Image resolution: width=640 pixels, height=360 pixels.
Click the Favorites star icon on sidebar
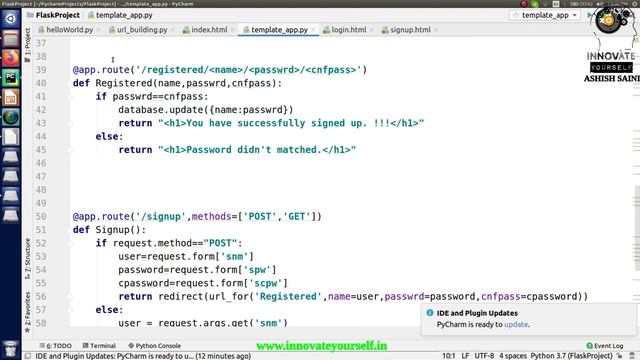28,330
